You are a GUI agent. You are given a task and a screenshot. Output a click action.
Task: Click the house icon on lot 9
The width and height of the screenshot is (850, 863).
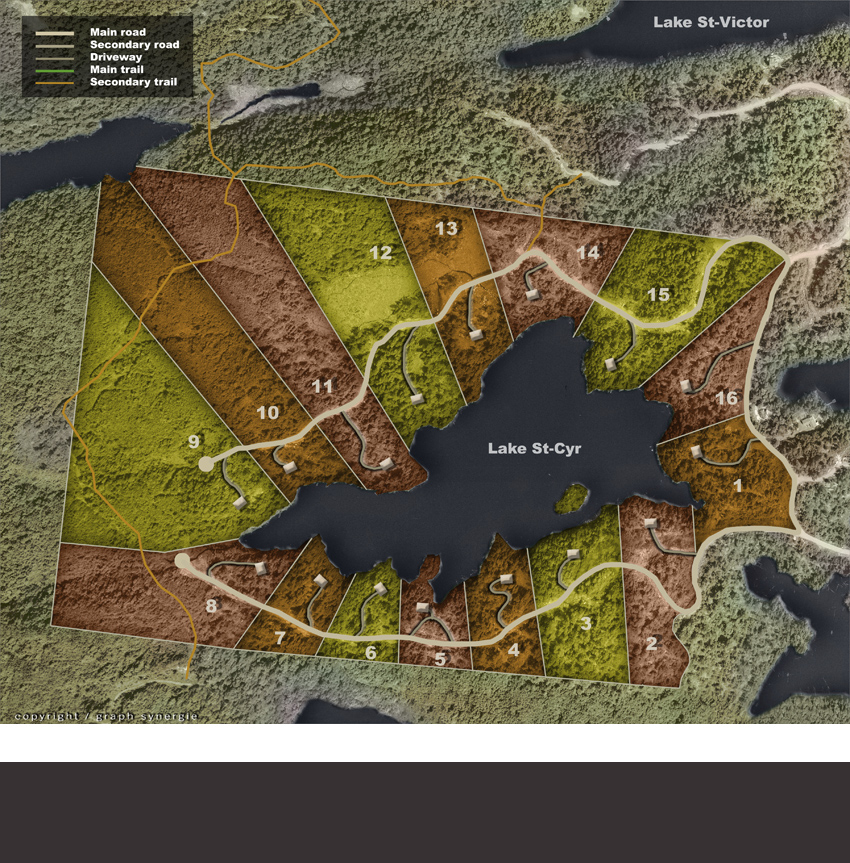tap(239, 502)
